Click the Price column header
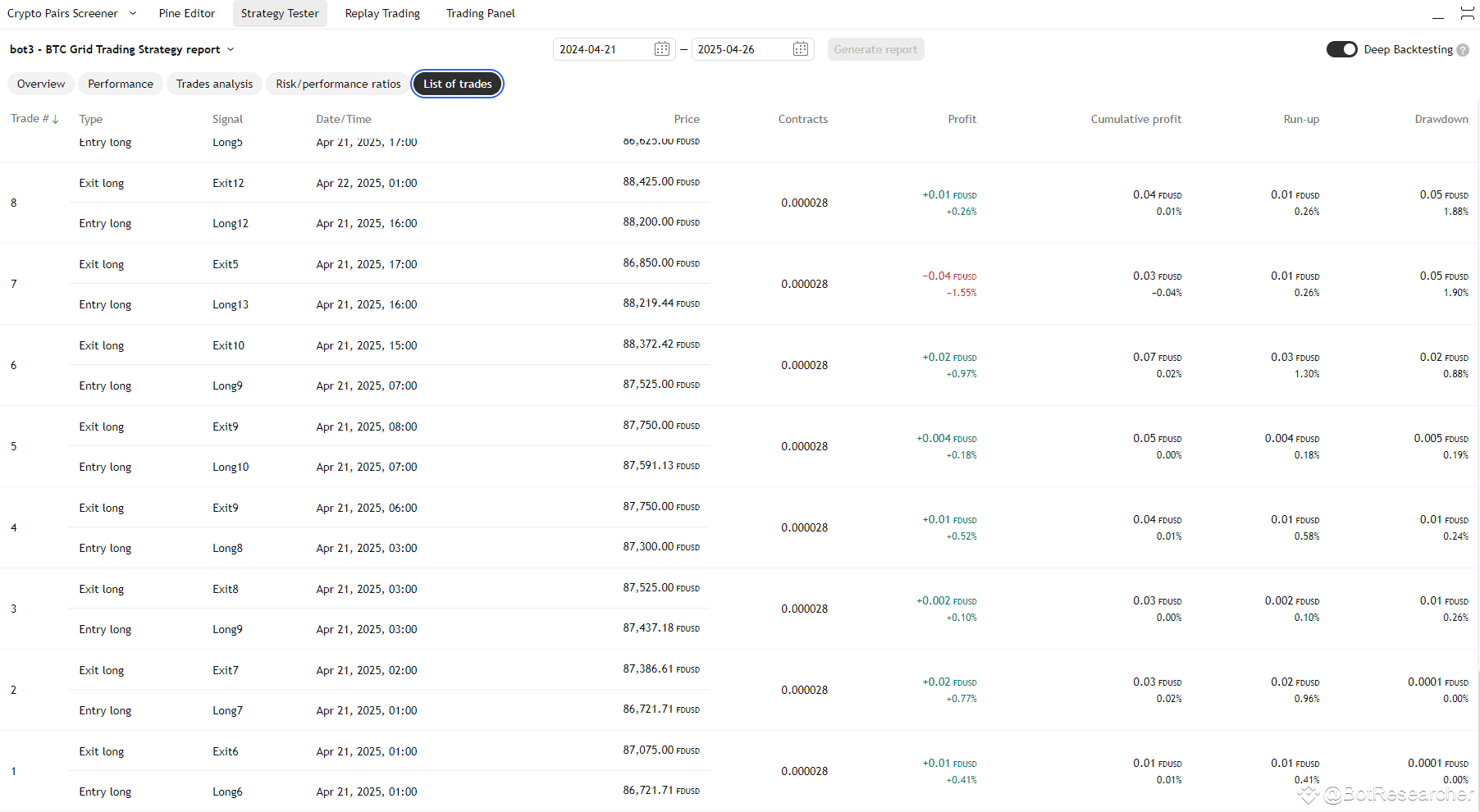The image size is (1480, 812). click(687, 119)
